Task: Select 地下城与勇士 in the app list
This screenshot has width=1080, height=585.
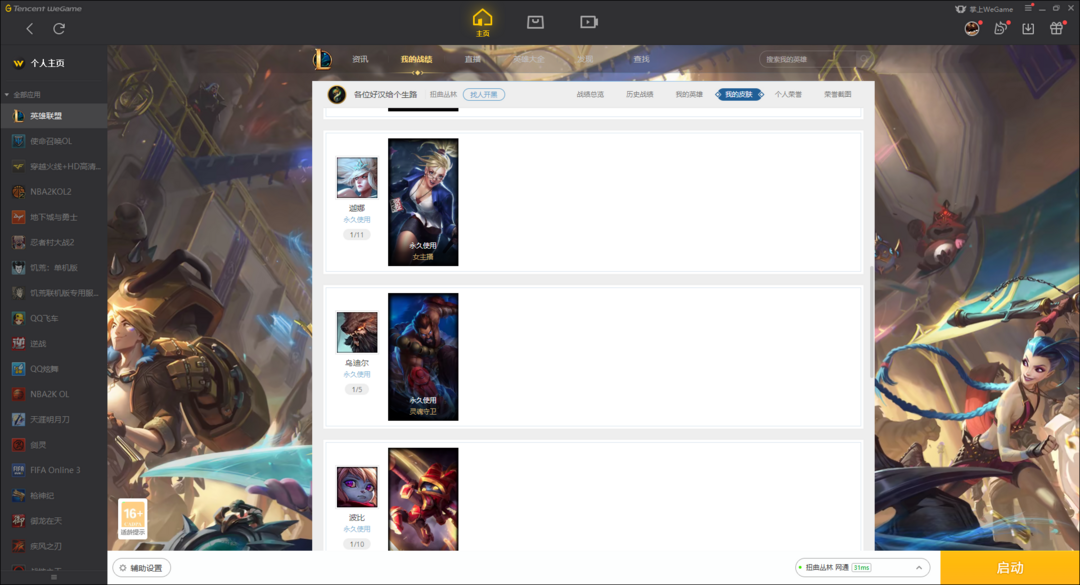Action: [x=54, y=217]
